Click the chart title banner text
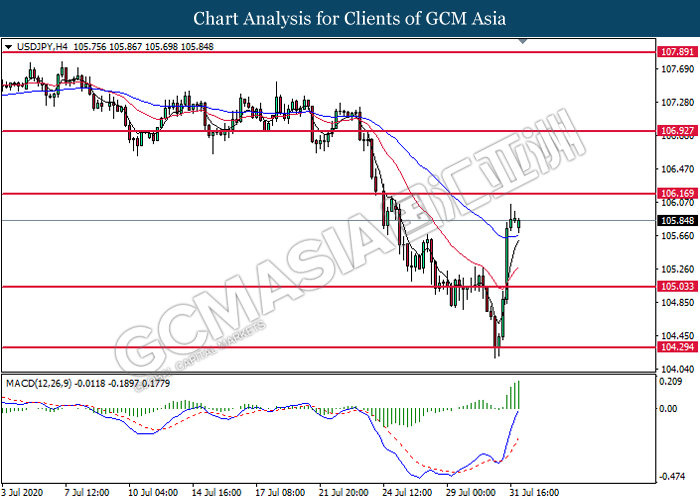700x500 pixels. (350, 18)
